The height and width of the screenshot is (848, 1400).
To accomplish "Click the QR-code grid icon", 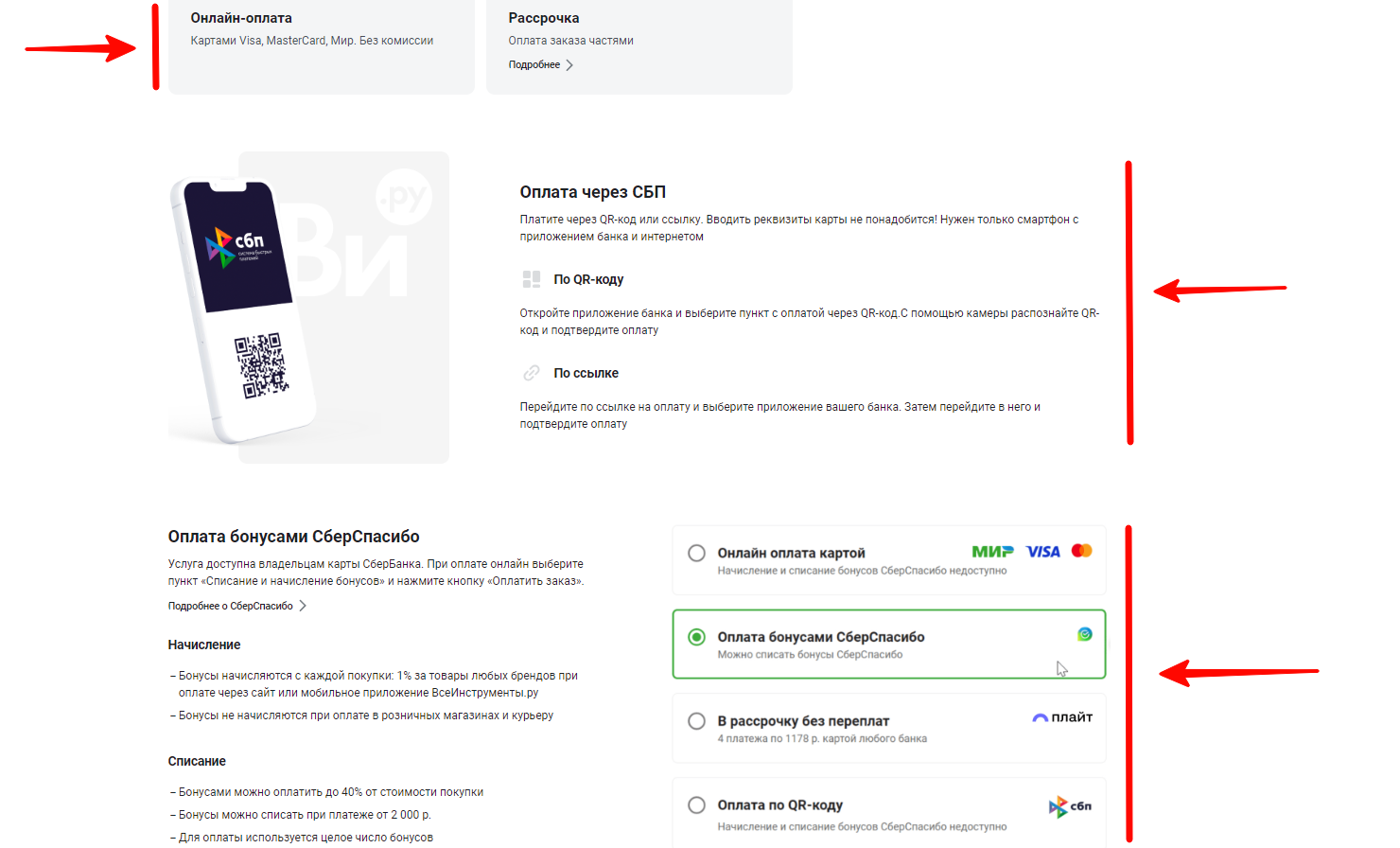I will click(532, 279).
